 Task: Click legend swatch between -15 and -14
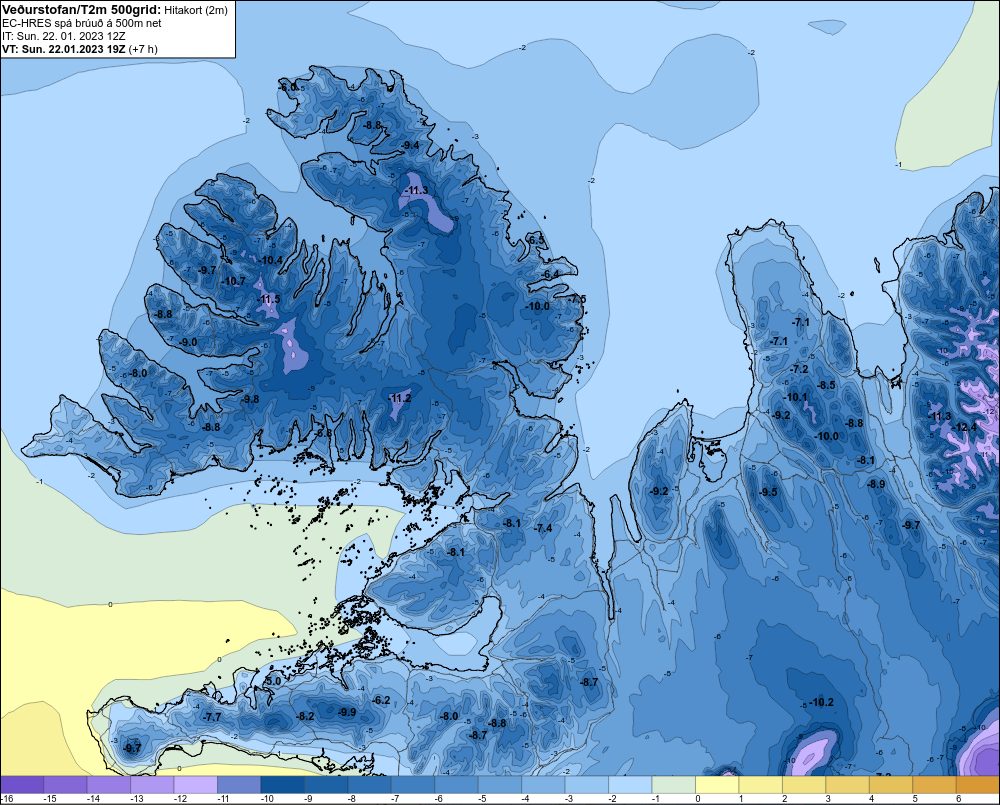pyautogui.click(x=65, y=785)
